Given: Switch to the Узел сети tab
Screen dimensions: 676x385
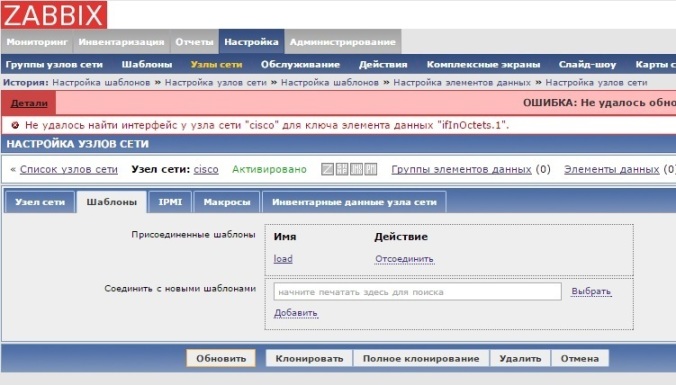Looking at the screenshot, I should (40, 202).
